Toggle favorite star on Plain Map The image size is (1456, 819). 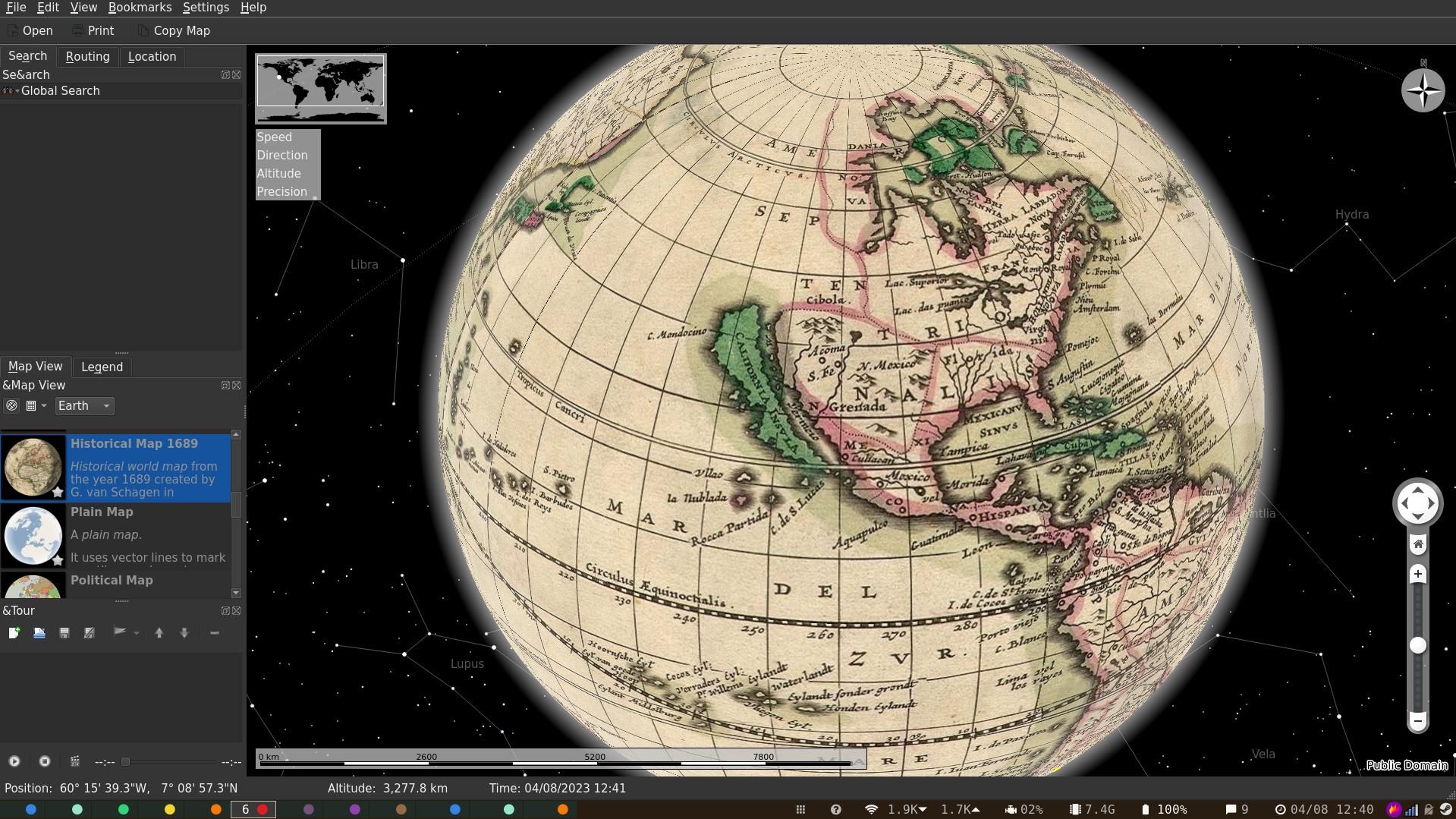(58, 562)
